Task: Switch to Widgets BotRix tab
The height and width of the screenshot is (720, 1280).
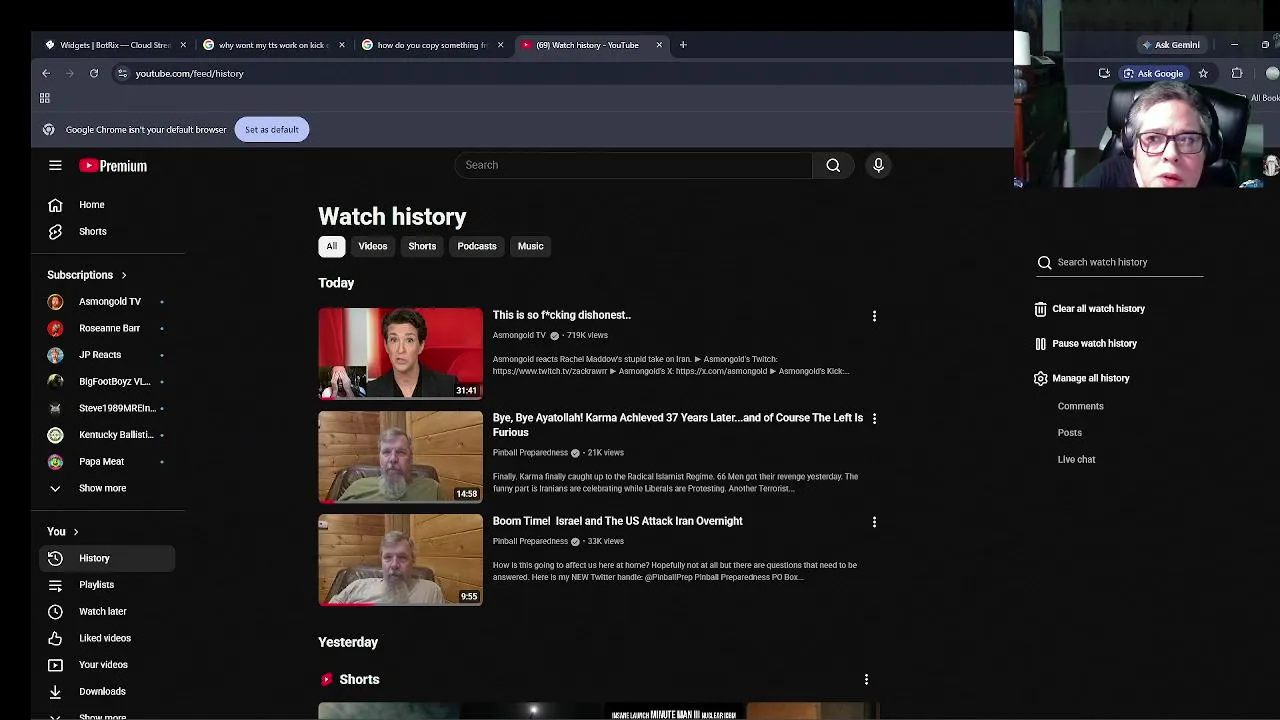Action: [x=114, y=45]
